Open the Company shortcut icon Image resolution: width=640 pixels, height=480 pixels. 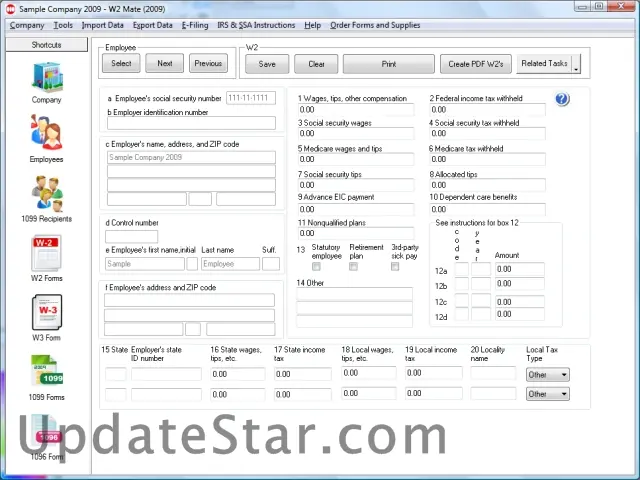tap(47, 78)
